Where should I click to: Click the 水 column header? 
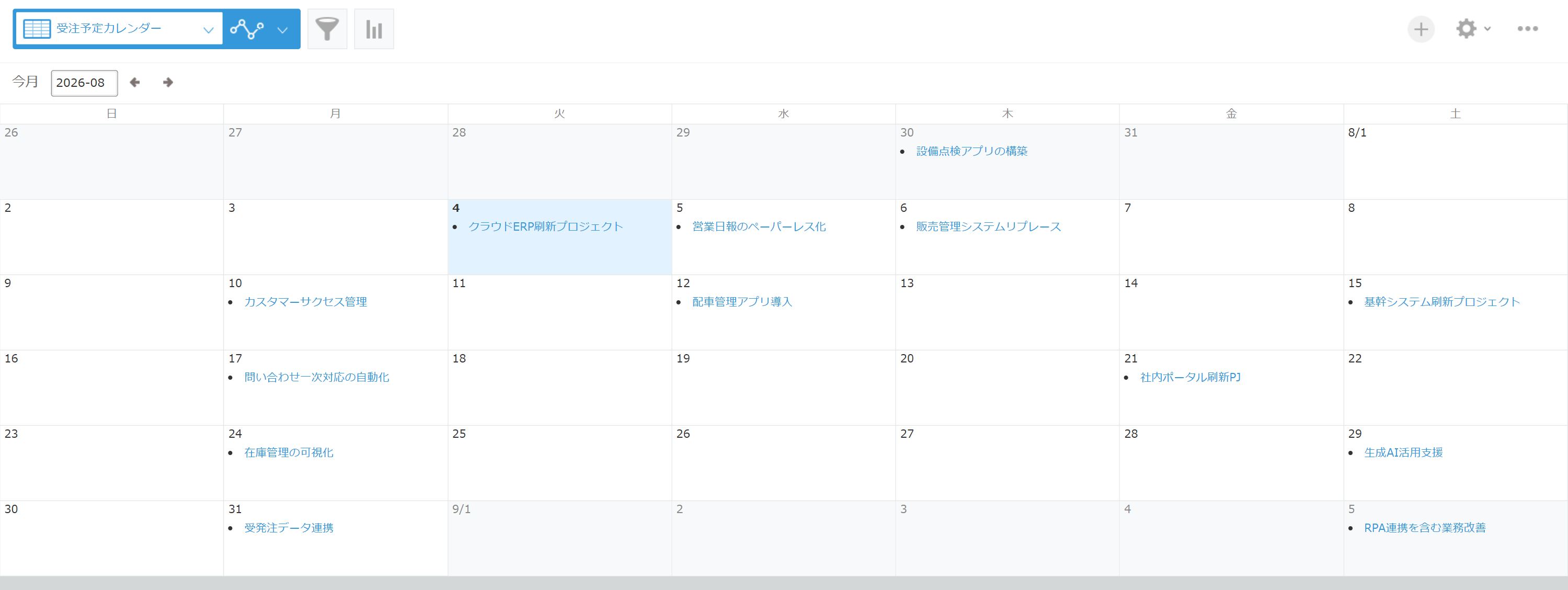pos(783,114)
